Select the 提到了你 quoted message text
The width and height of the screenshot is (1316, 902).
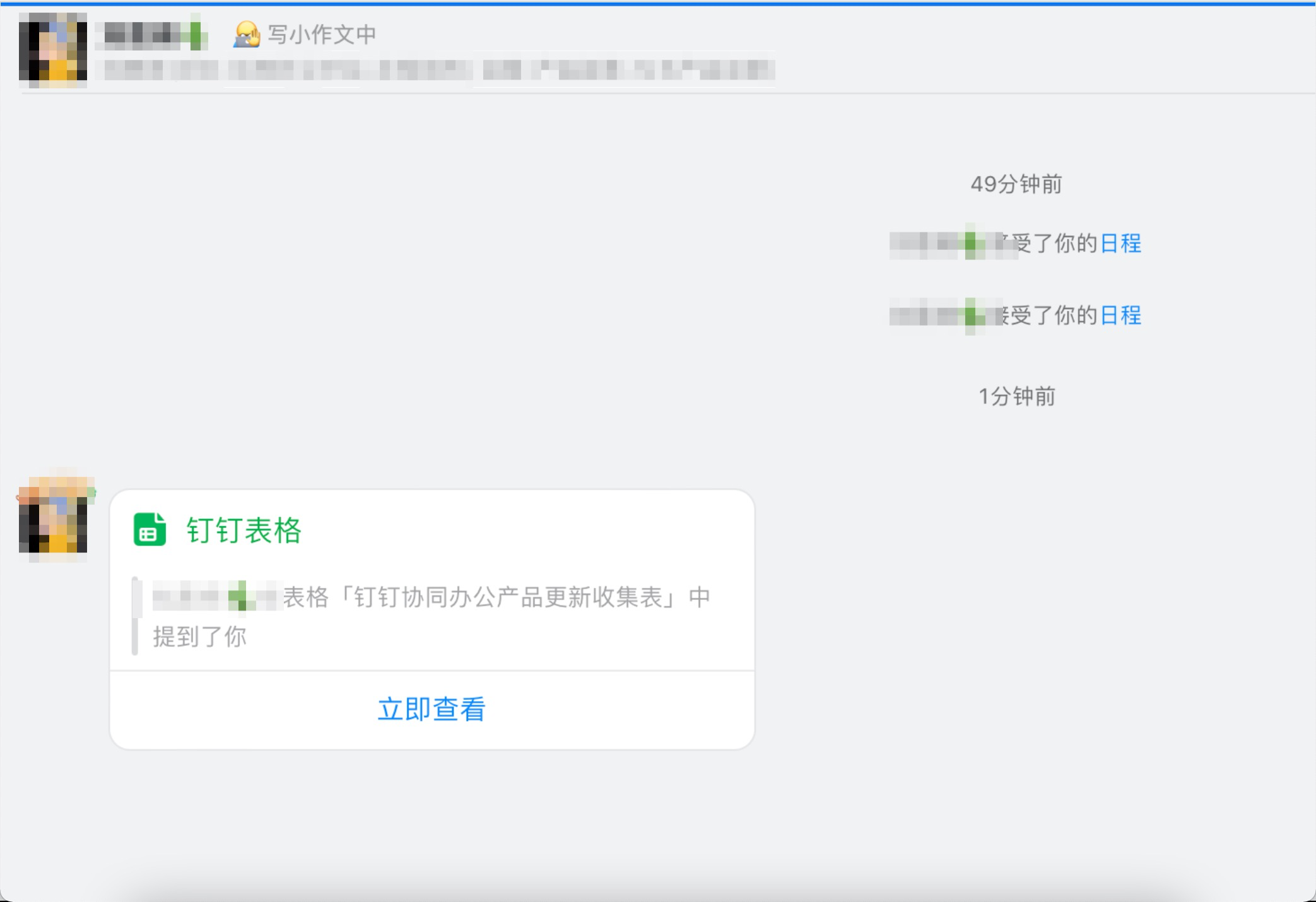click(x=199, y=637)
